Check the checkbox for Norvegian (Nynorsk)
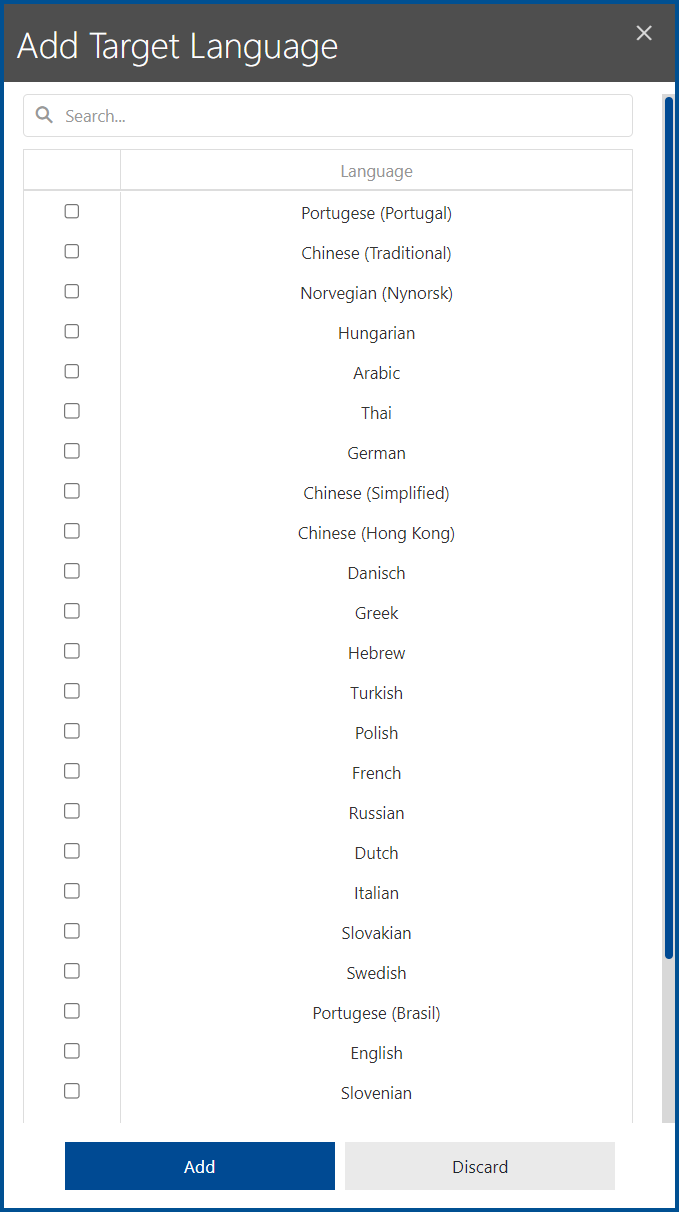This screenshot has width=679, height=1212. point(71,291)
